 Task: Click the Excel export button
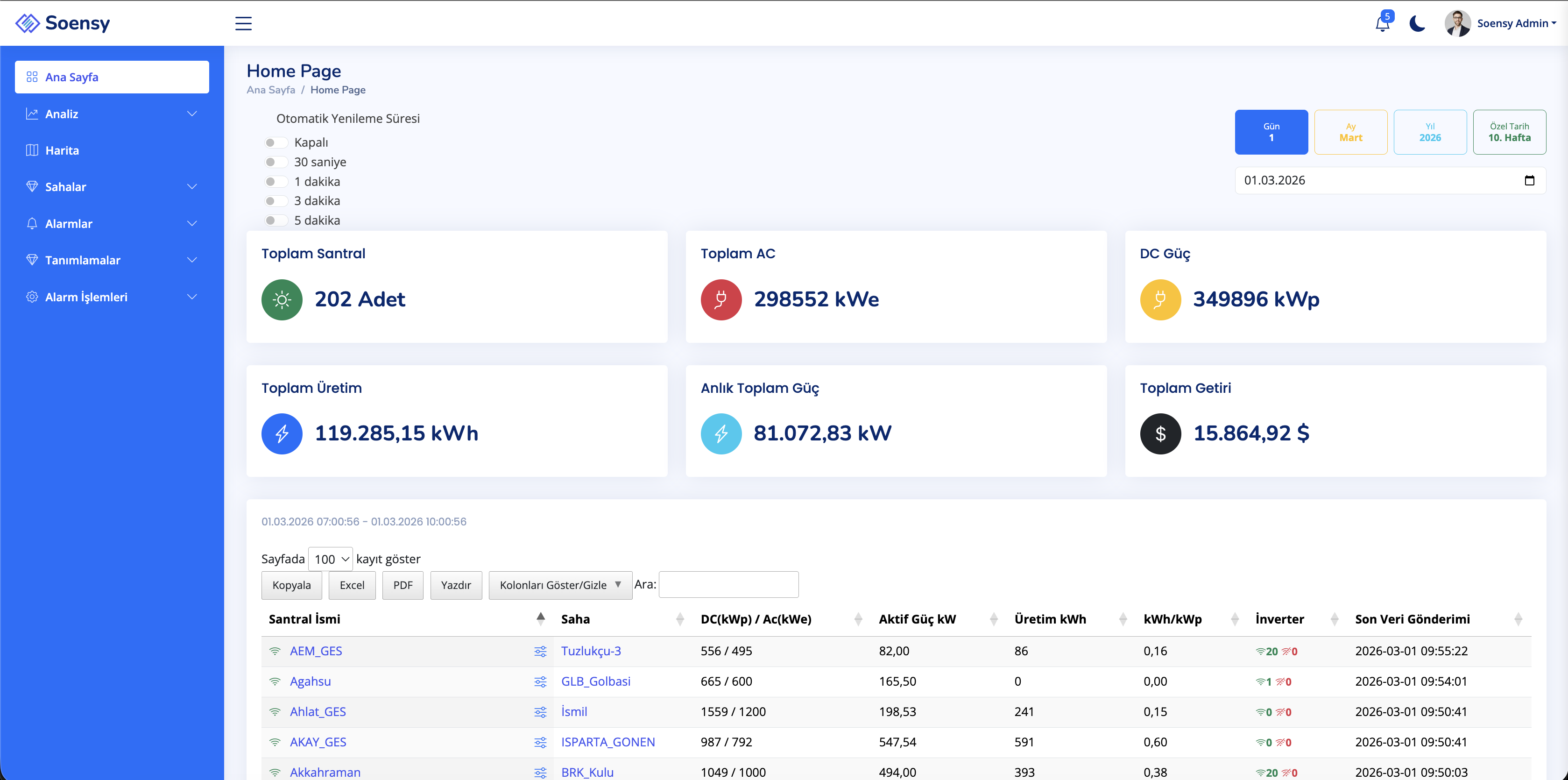click(352, 585)
